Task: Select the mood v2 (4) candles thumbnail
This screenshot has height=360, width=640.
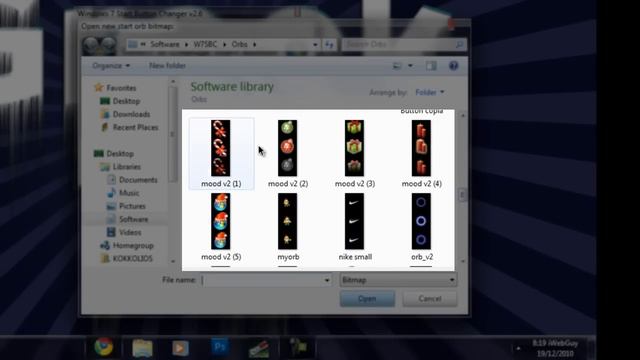Action: coord(421,148)
